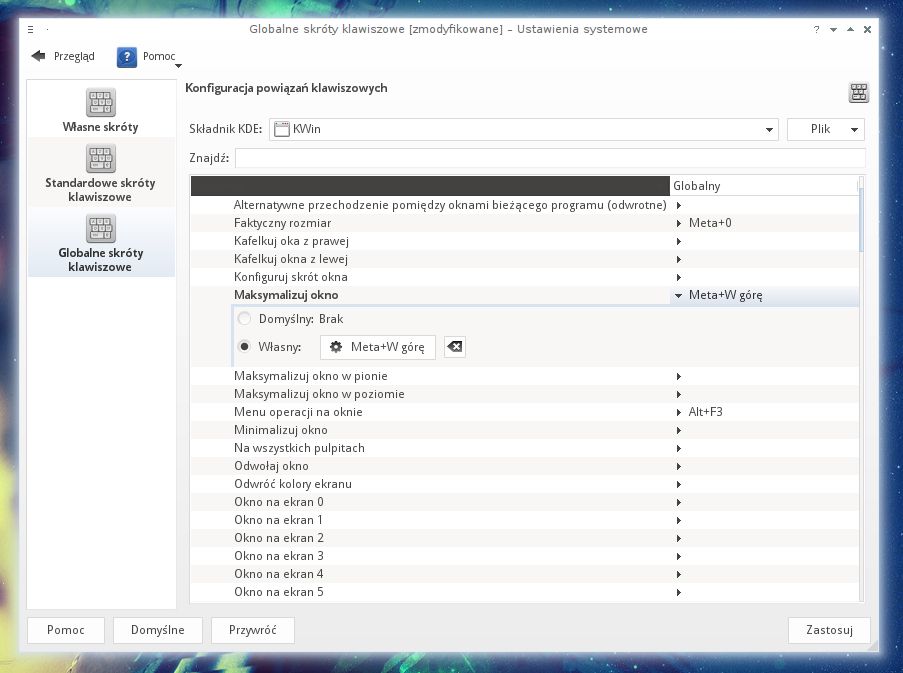903x673 pixels.
Task: Select the Maksymalizuj okno w poziomie row
Action: [525, 394]
